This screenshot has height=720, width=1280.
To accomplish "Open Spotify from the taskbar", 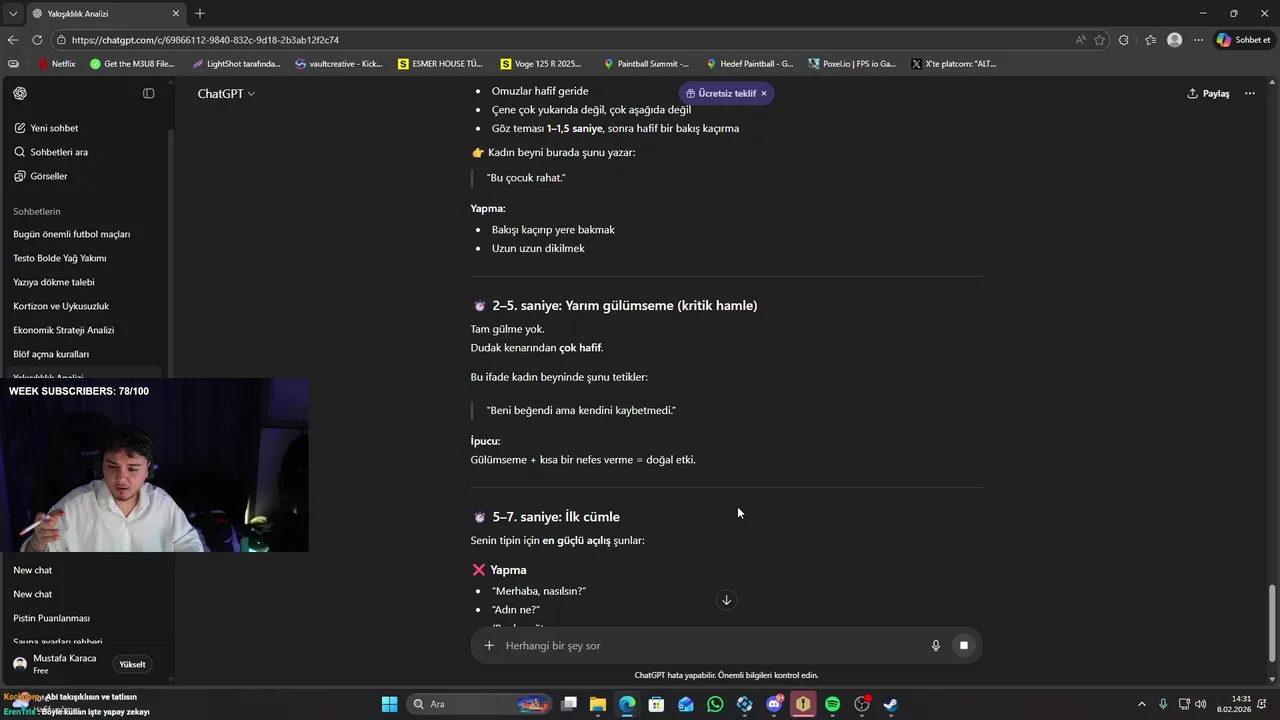I will (x=833, y=704).
